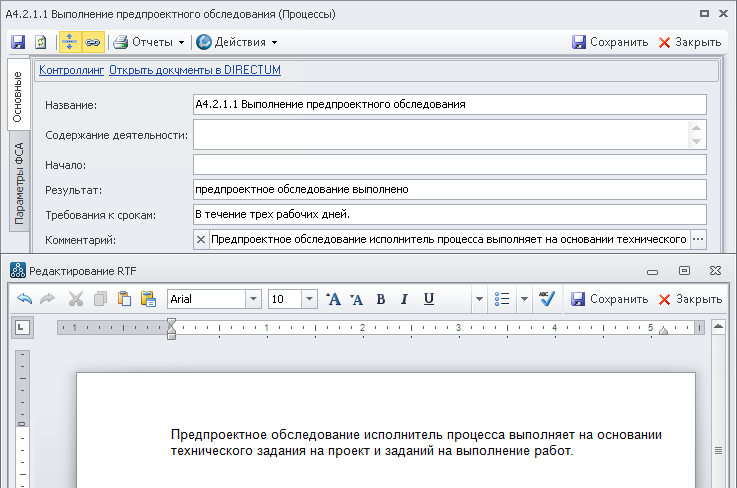Expand the formatting toolbar overflow arrow
This screenshot has height=488, width=737.
(479, 299)
